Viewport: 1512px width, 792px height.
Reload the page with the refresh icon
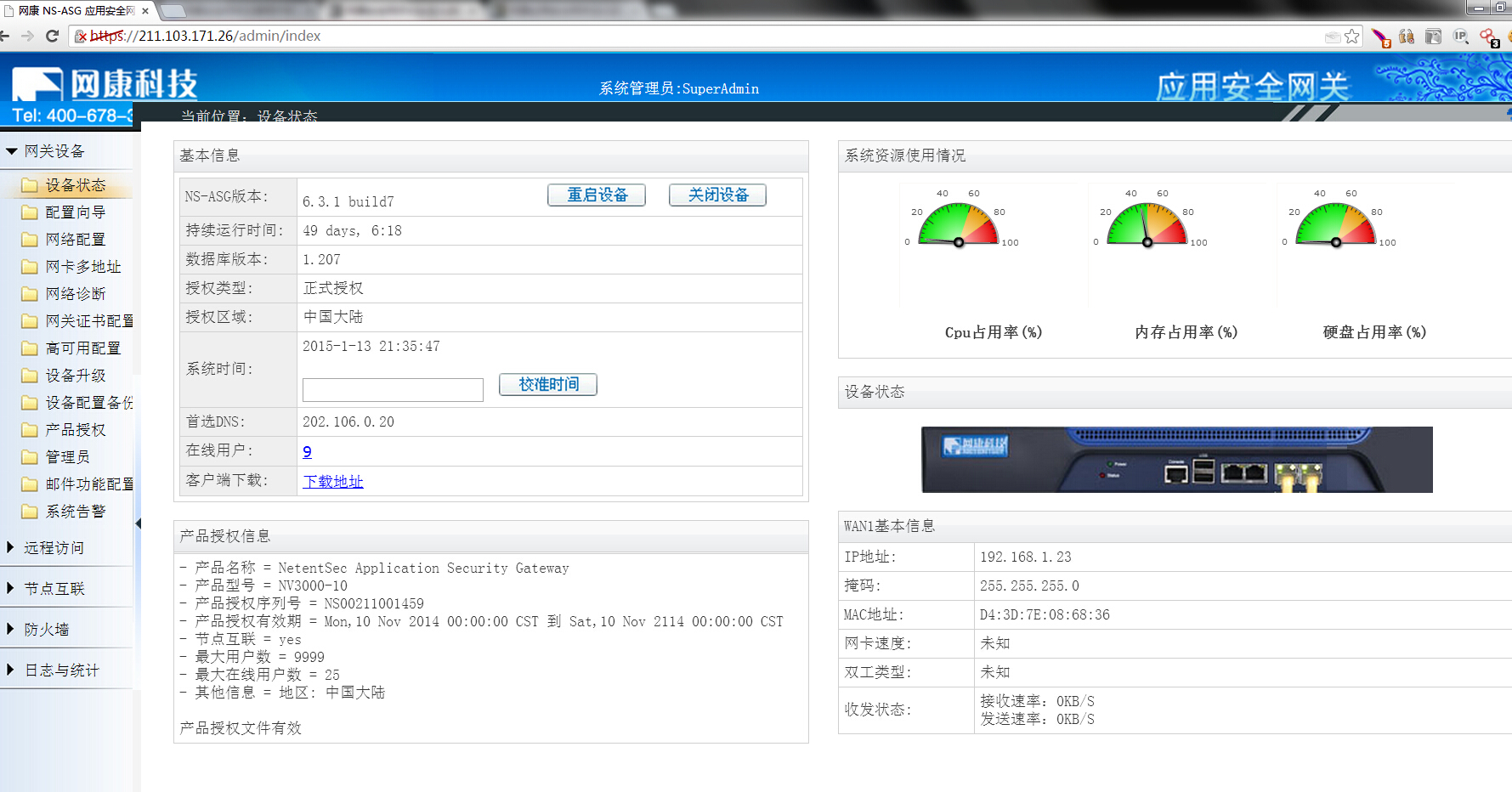pyautogui.click(x=52, y=36)
